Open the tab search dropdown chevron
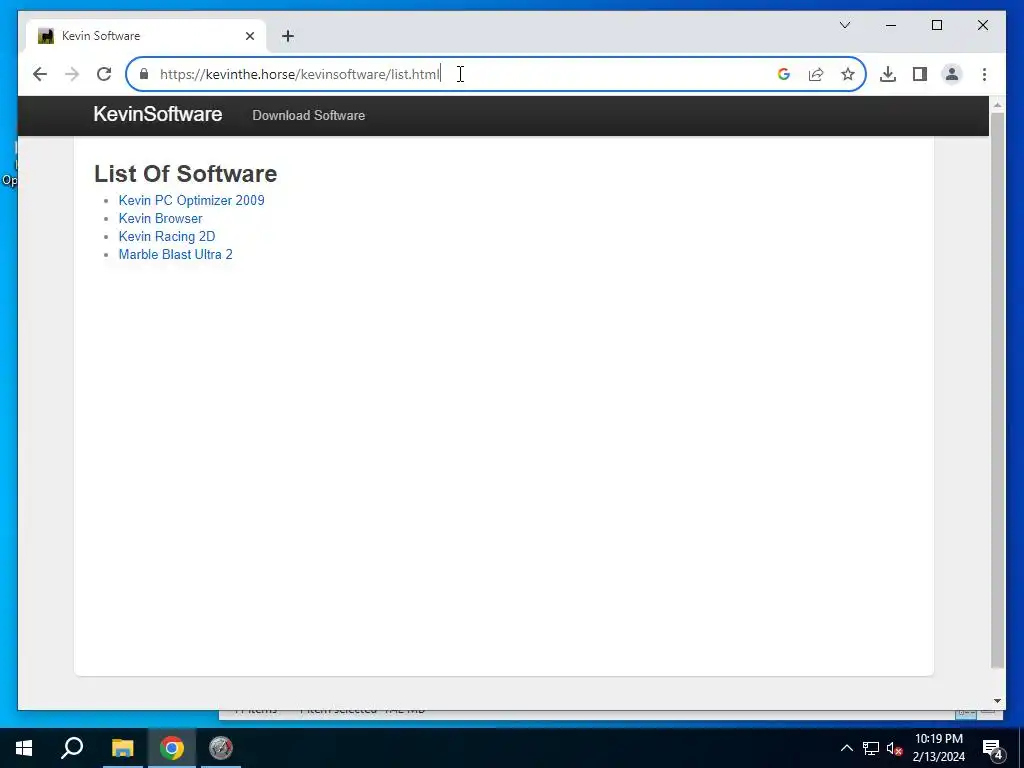 click(x=844, y=25)
